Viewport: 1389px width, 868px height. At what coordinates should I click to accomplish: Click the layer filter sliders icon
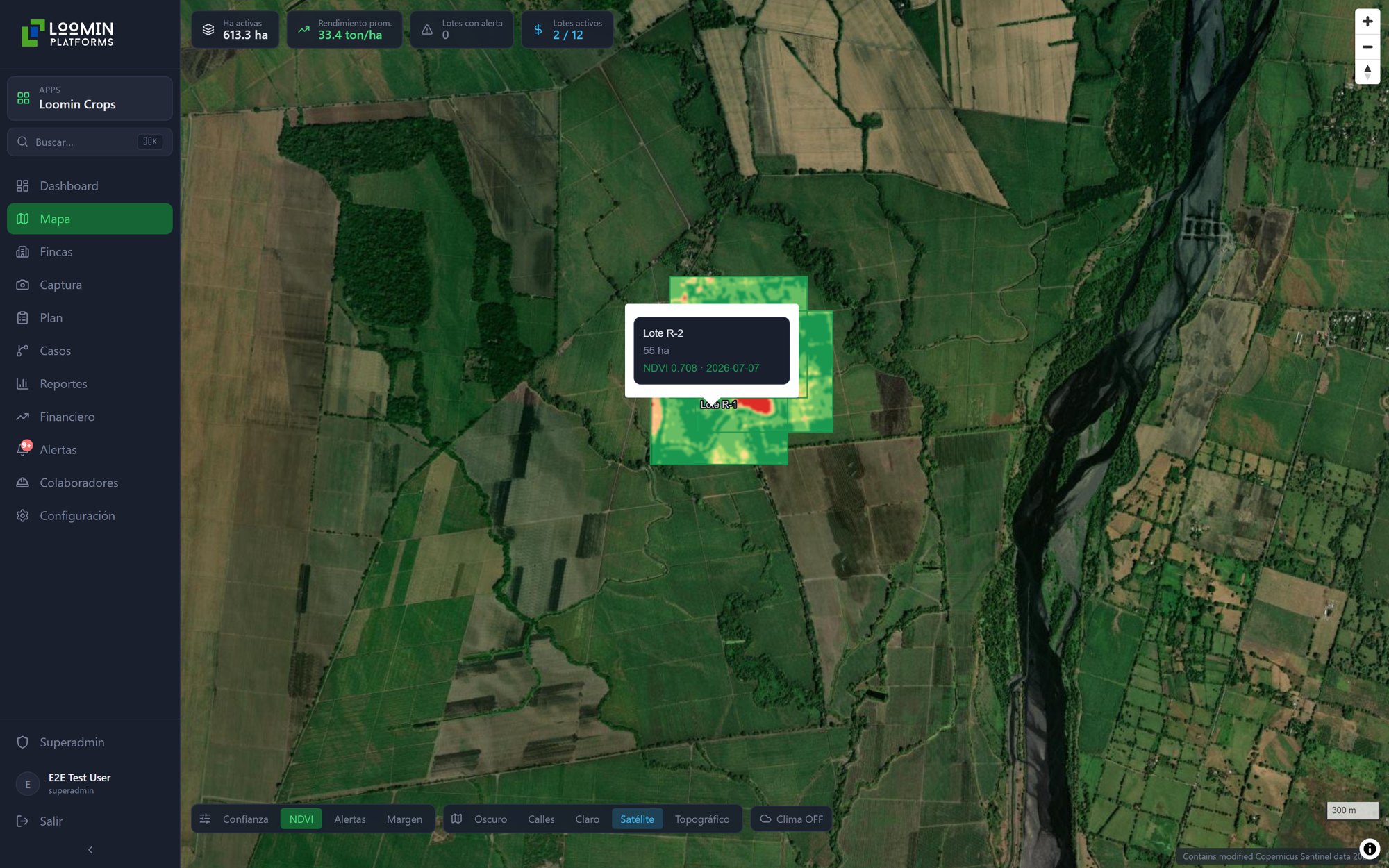205,819
